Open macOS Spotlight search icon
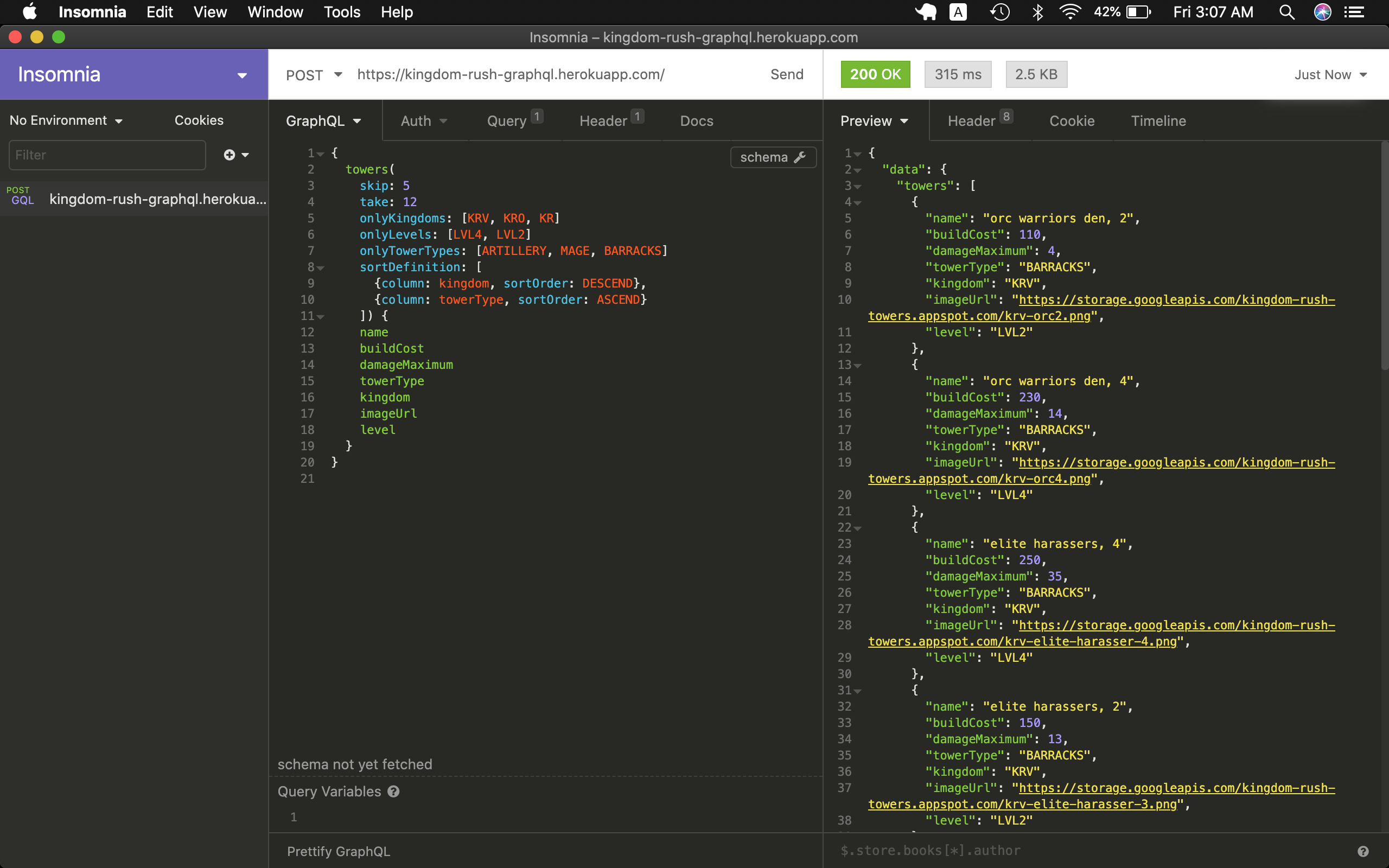The height and width of the screenshot is (868, 1389). [x=1286, y=12]
